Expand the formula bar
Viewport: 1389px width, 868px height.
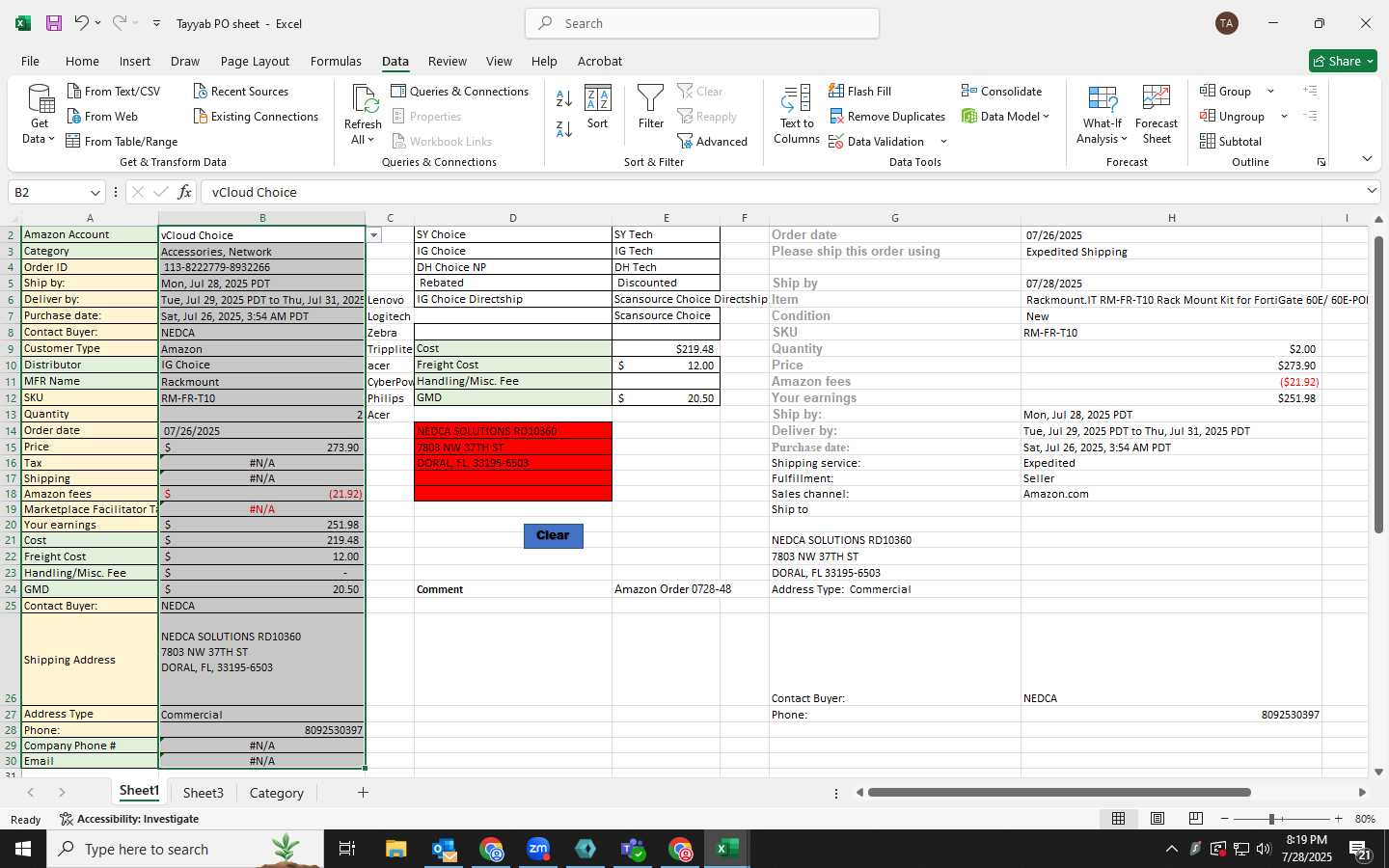pyautogui.click(x=1372, y=191)
